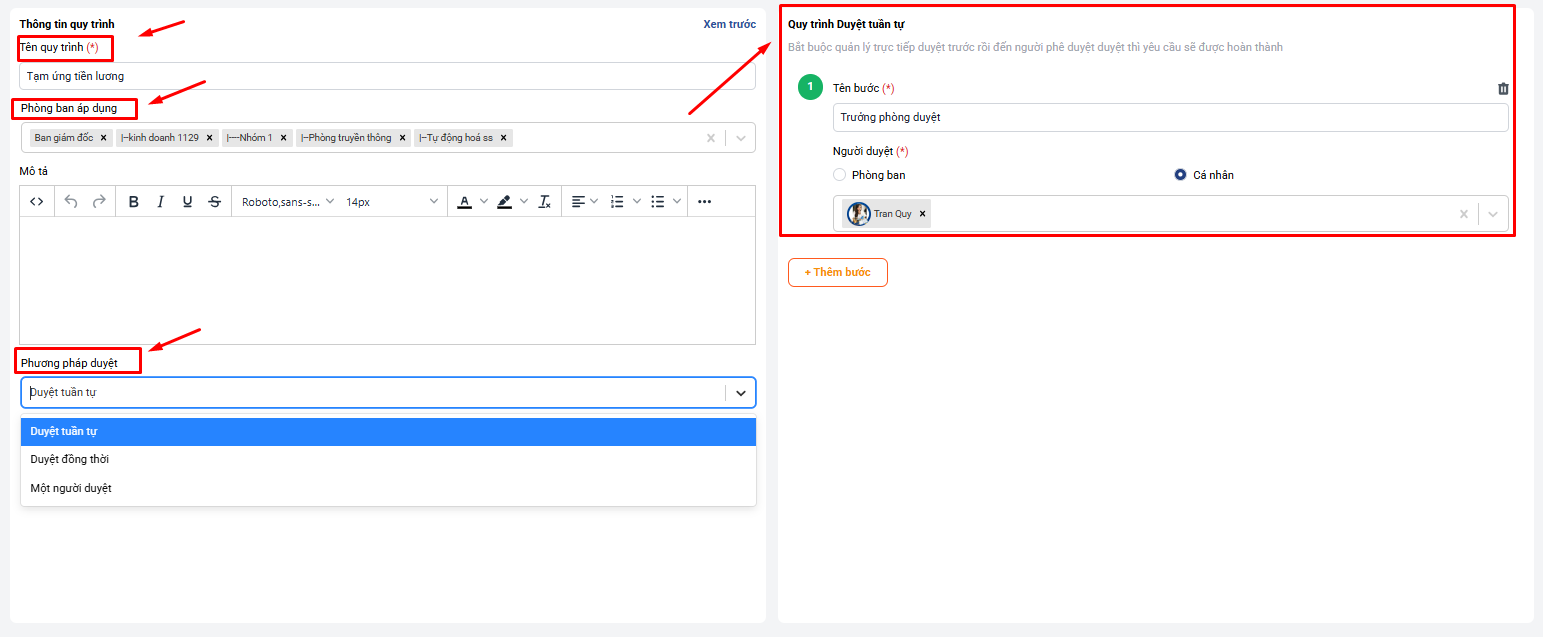Open the Xem trước preview link
Viewport: 1543px width, 637px height.
tap(729, 24)
